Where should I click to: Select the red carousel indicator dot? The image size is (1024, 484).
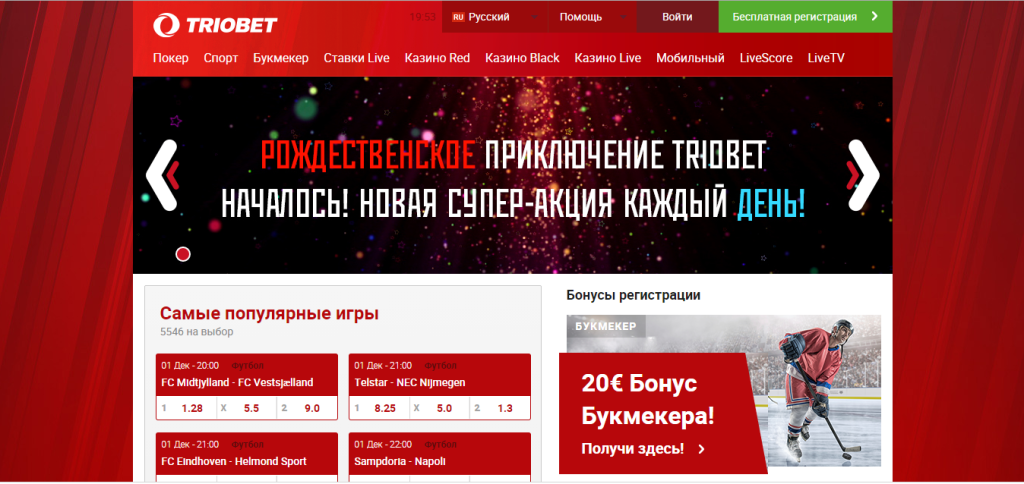pyautogui.click(x=183, y=254)
